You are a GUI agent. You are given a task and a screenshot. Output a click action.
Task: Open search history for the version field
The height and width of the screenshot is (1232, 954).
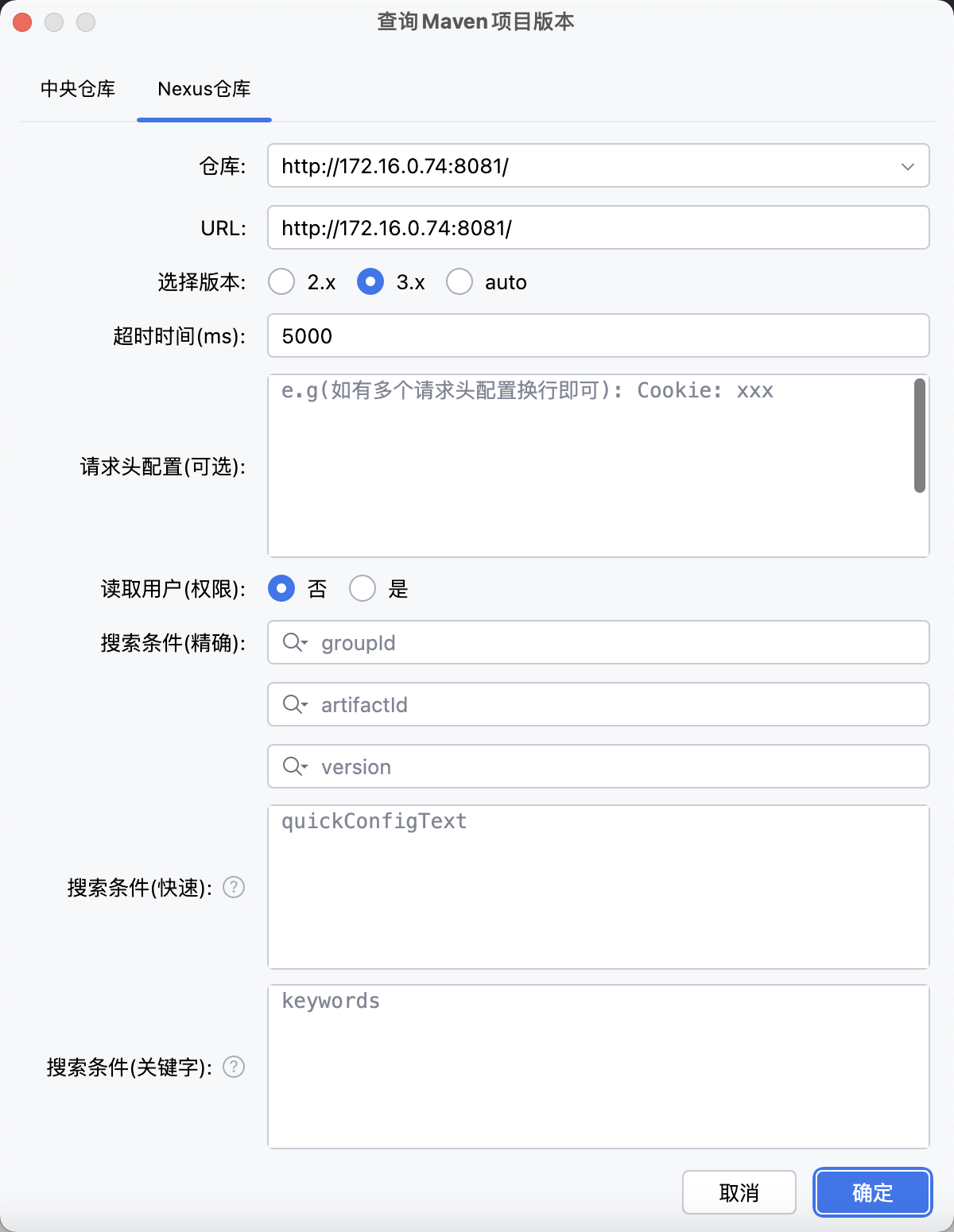tap(294, 766)
